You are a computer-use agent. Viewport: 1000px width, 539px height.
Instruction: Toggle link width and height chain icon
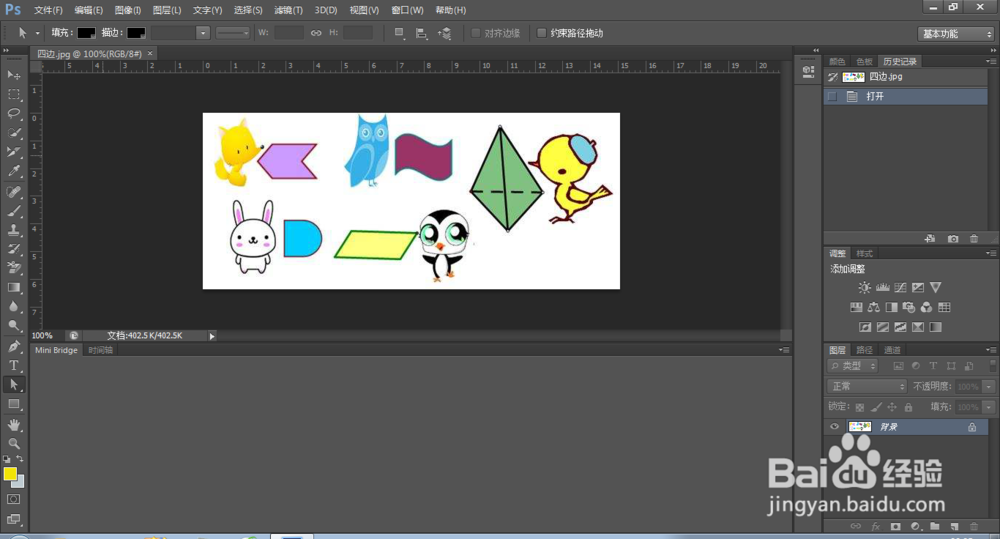coord(316,33)
